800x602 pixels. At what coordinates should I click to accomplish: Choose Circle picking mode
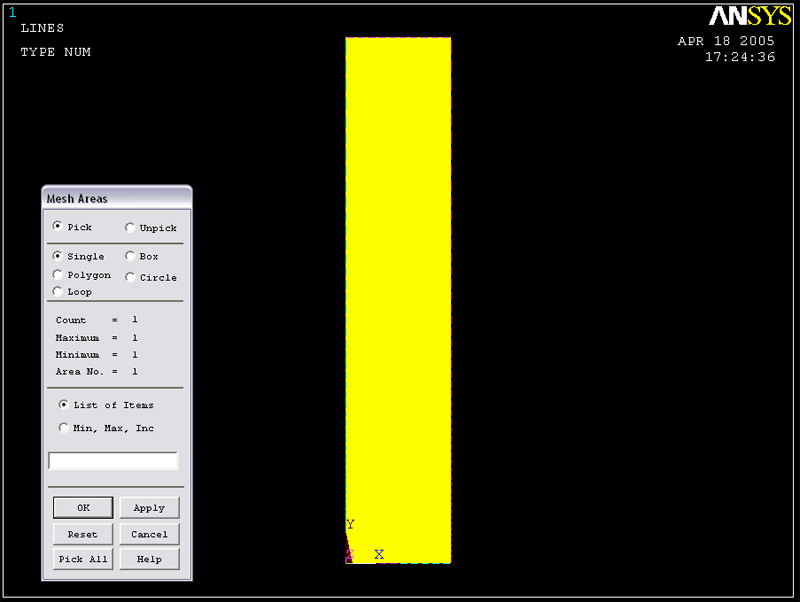point(130,277)
